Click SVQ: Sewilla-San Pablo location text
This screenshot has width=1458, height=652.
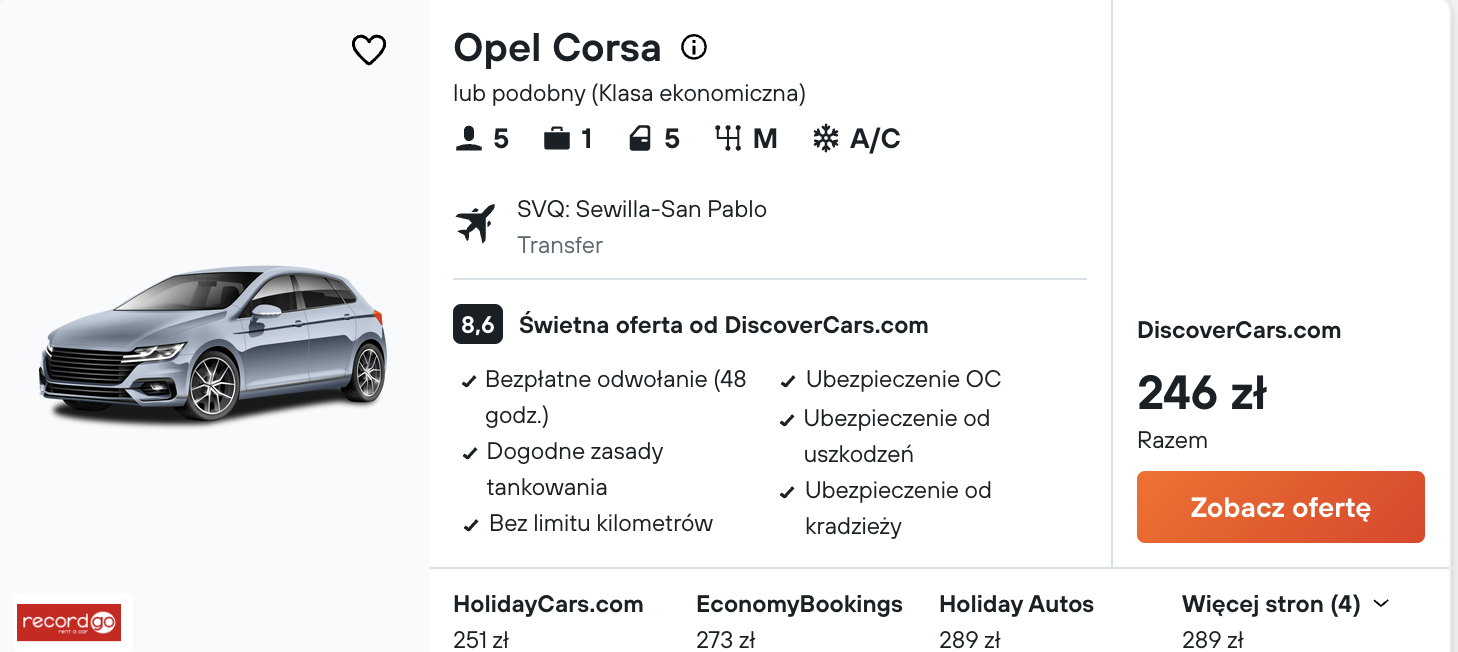pyautogui.click(x=642, y=210)
